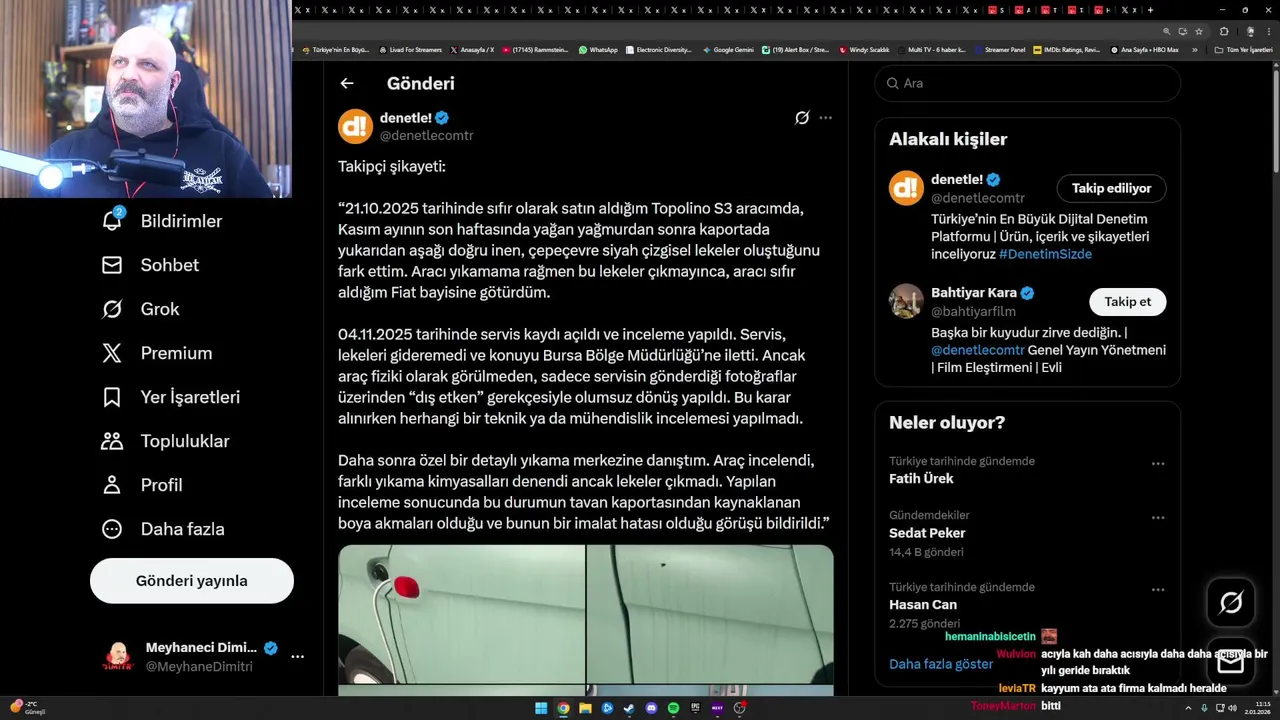Open the @denetlecomtr handle on the post
This screenshot has height=720, width=1280.
[427, 135]
